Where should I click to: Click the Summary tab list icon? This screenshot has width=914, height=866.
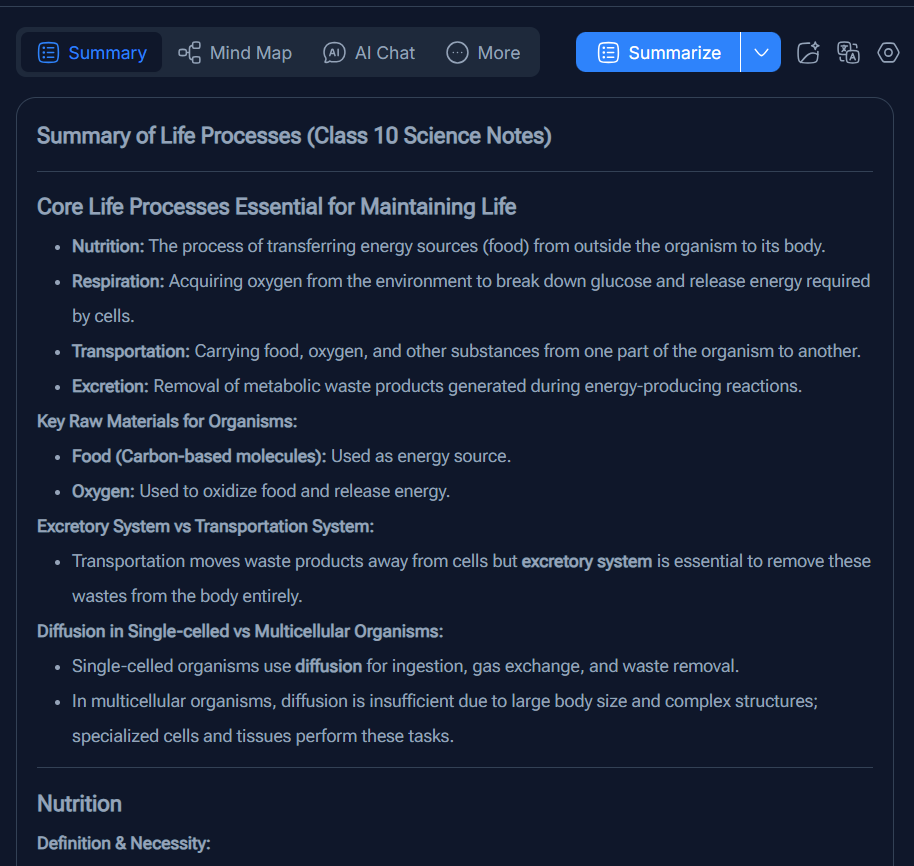tap(48, 52)
